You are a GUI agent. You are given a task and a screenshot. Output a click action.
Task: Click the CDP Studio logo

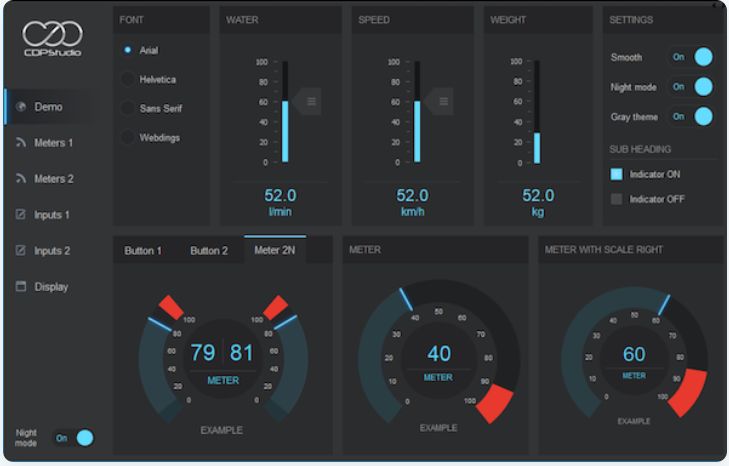(52, 38)
